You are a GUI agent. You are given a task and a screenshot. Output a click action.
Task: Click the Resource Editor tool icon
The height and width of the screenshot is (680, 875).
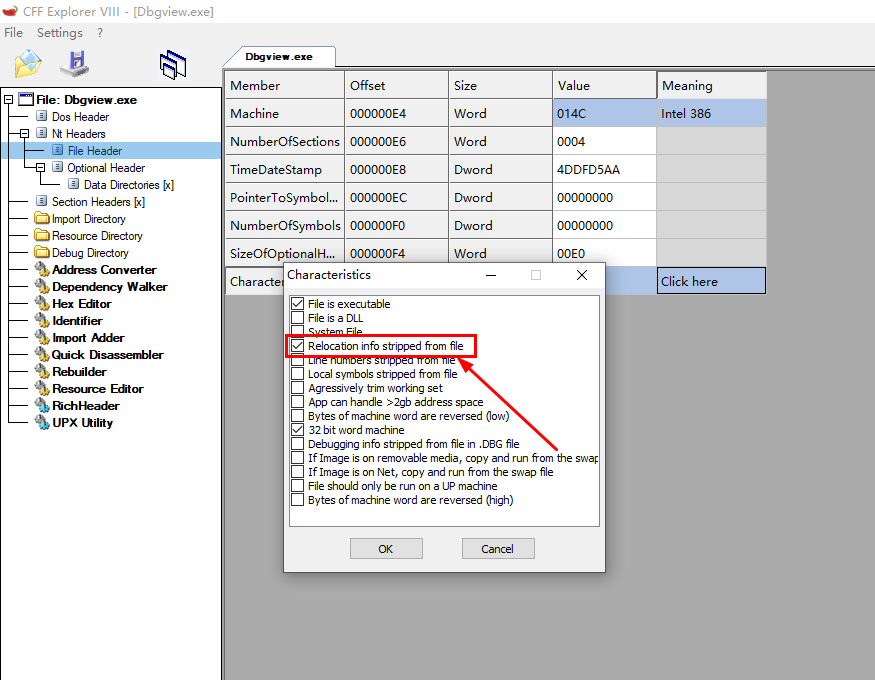[42, 388]
